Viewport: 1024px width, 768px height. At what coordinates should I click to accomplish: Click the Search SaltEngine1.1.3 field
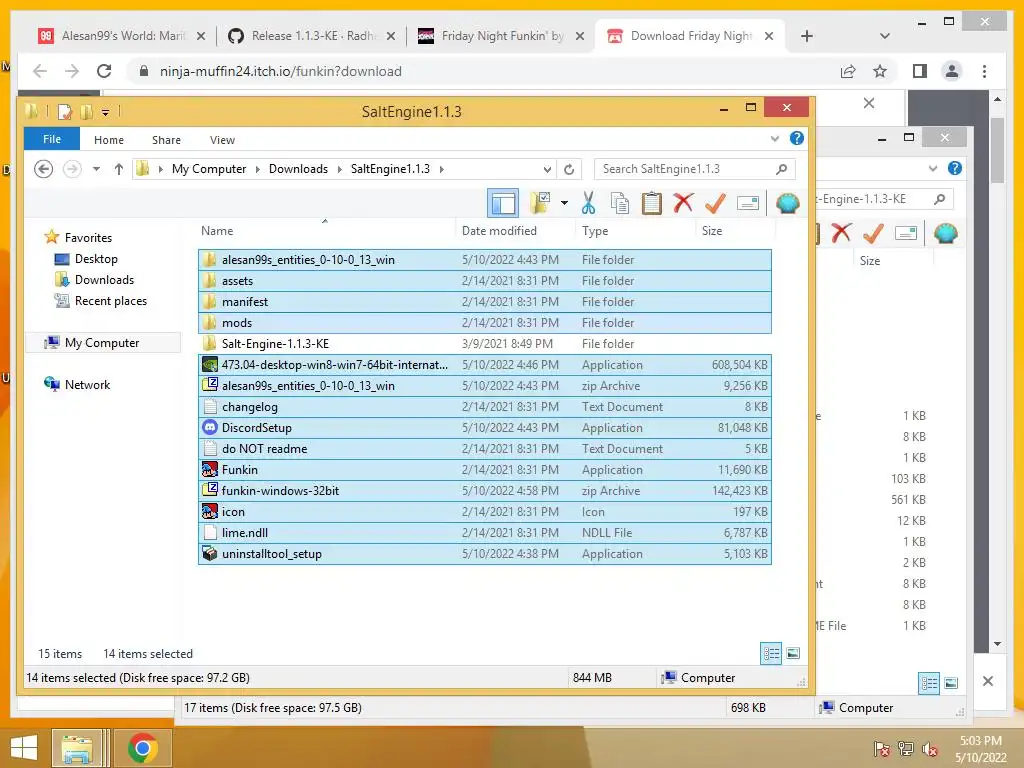(695, 169)
